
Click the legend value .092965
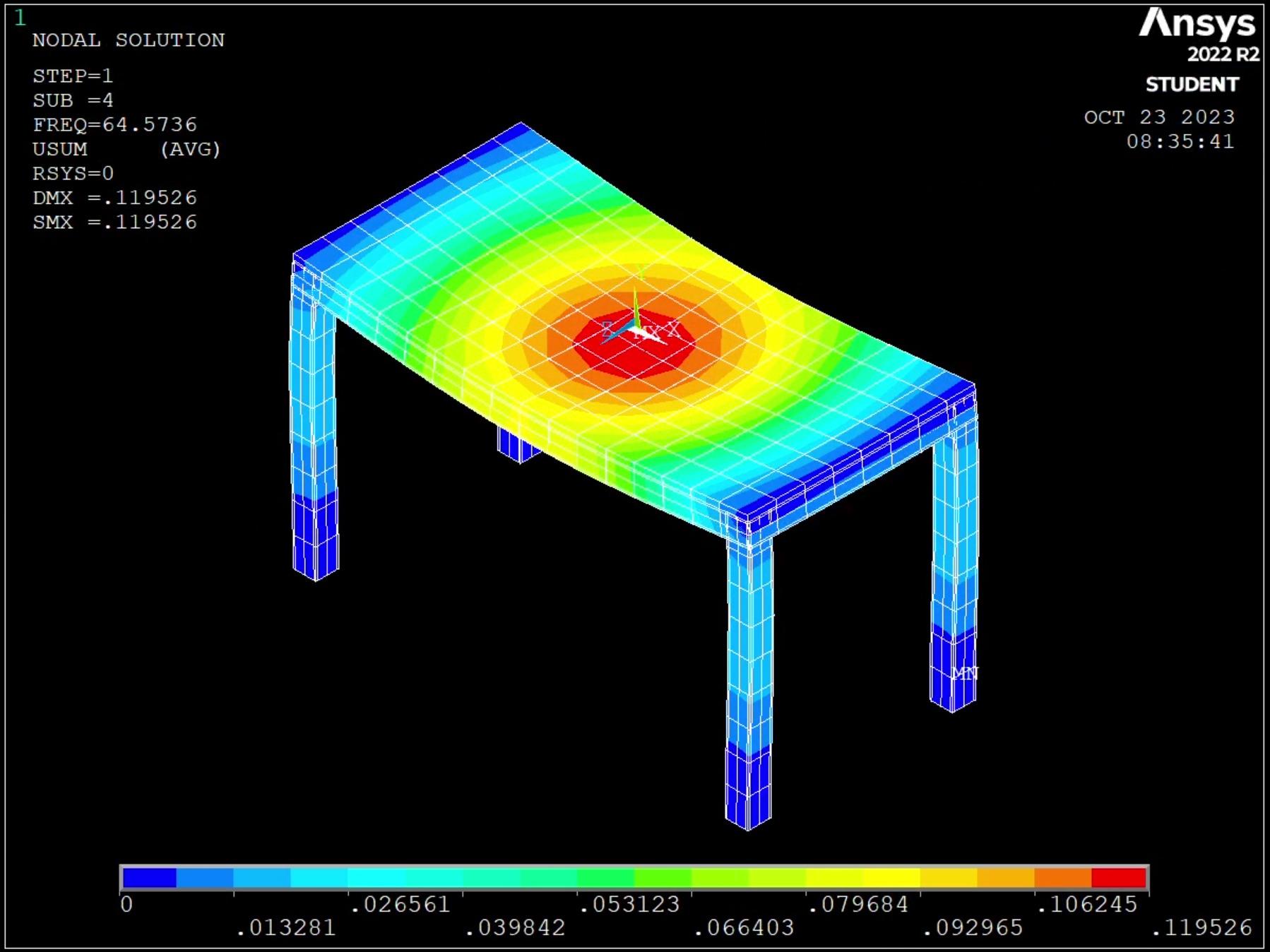(973, 928)
